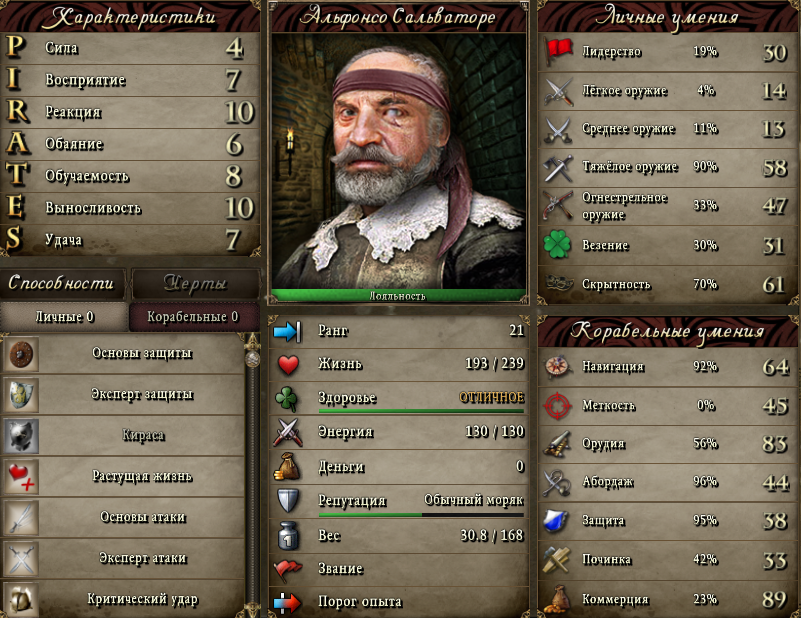
Task: Click the Растущая жизнь heart icon
Action: (21, 476)
